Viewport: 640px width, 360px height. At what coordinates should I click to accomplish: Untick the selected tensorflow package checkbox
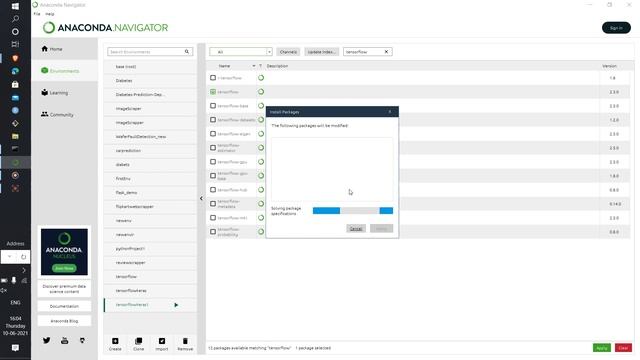point(213,92)
